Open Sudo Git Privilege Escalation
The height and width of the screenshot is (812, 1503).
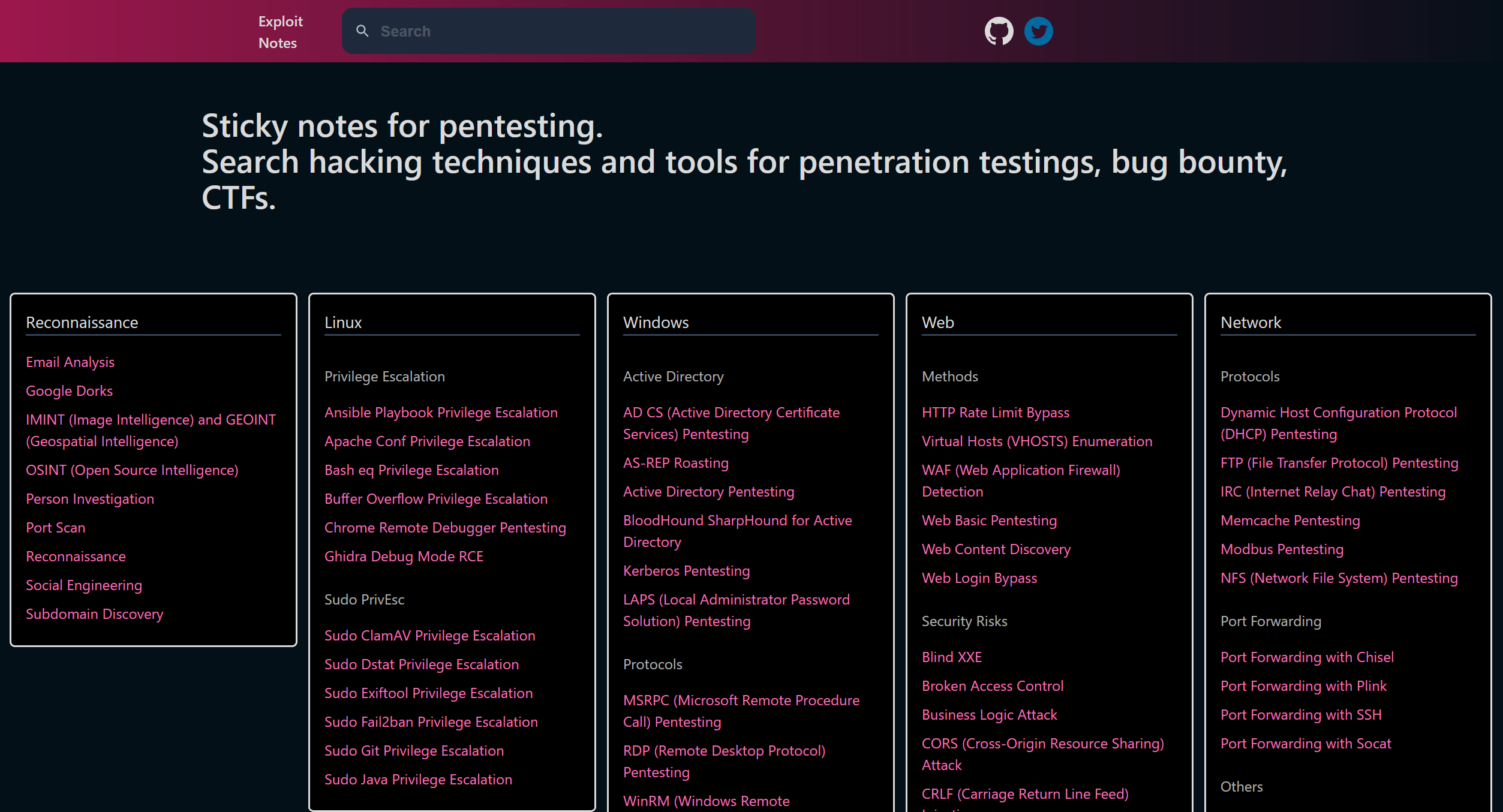414,751
